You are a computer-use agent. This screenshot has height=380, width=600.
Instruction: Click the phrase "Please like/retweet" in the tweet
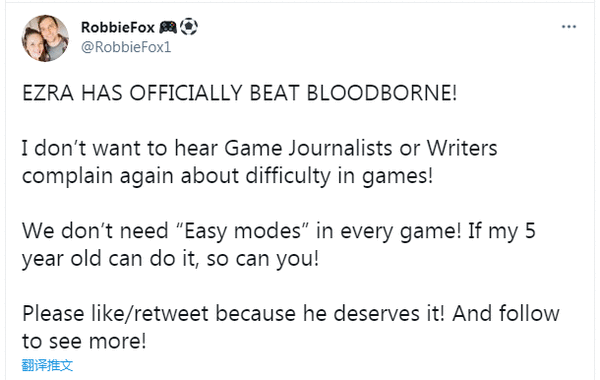point(115,314)
